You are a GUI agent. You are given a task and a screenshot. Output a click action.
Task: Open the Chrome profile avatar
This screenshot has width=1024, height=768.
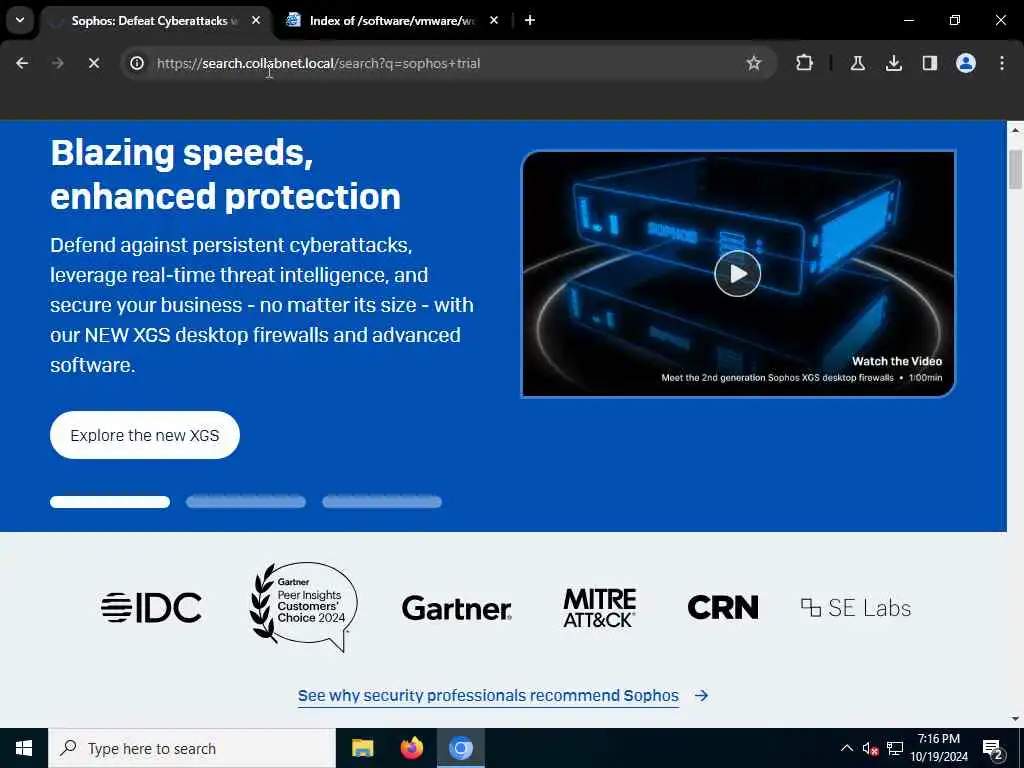coord(966,63)
